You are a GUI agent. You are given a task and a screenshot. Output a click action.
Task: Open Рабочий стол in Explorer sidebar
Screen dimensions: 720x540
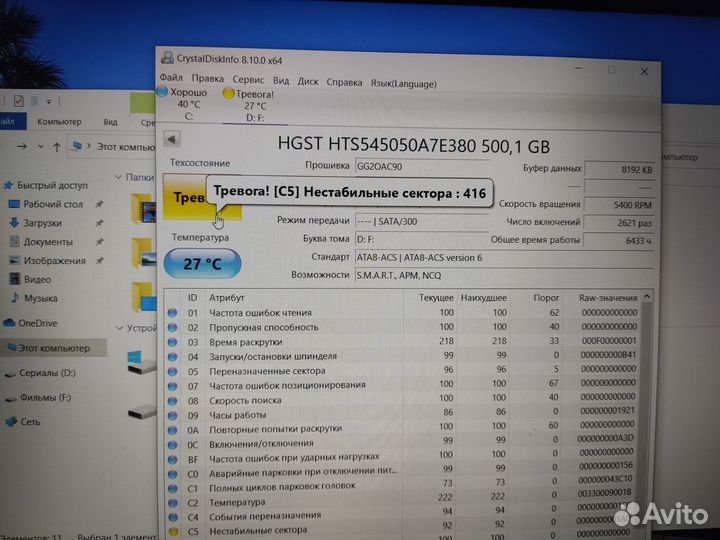click(46, 204)
